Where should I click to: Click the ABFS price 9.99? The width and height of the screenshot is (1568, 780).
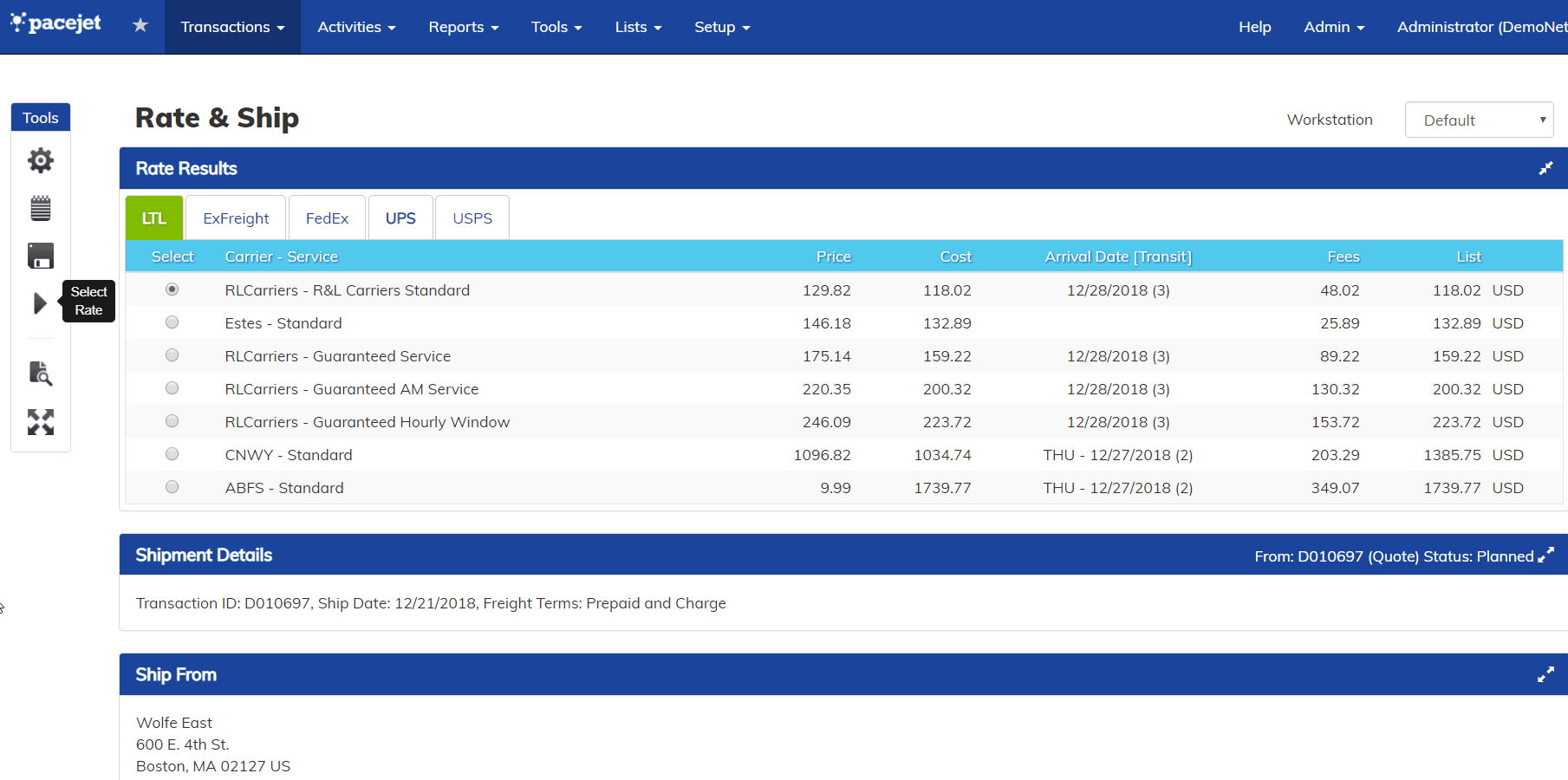tap(836, 488)
